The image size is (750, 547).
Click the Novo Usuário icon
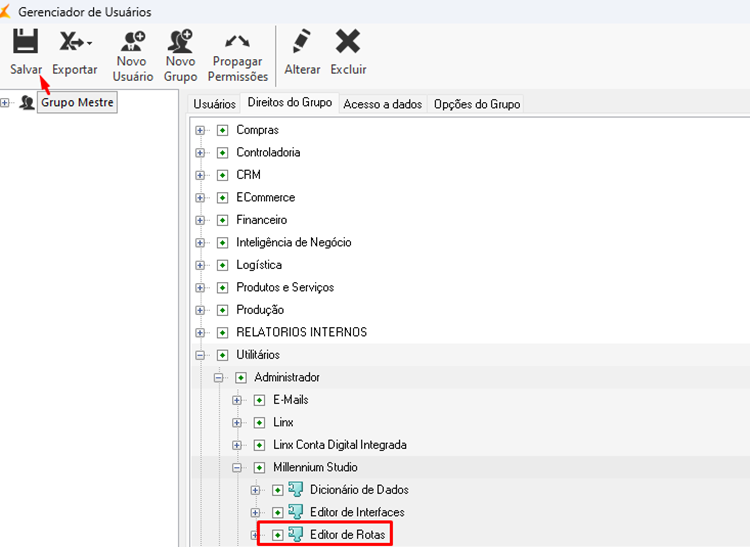[x=132, y=41]
